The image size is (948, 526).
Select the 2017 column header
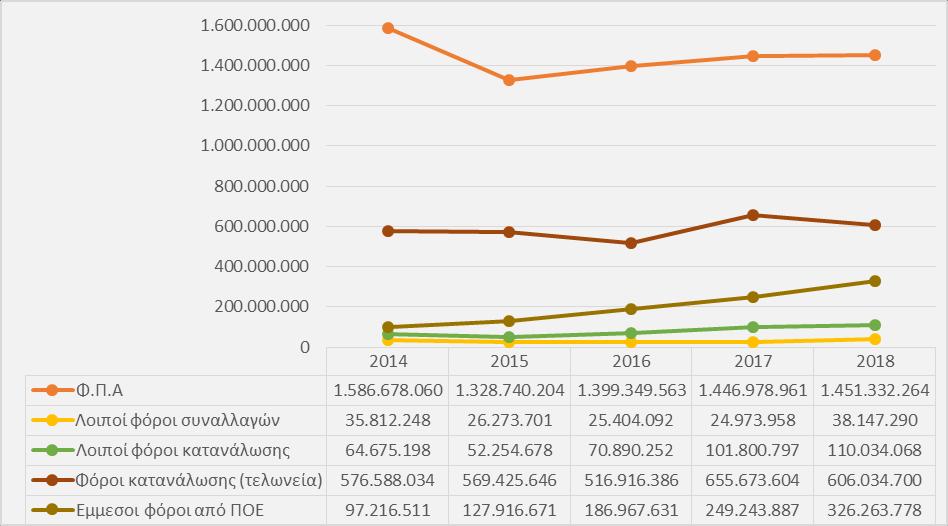click(753, 362)
